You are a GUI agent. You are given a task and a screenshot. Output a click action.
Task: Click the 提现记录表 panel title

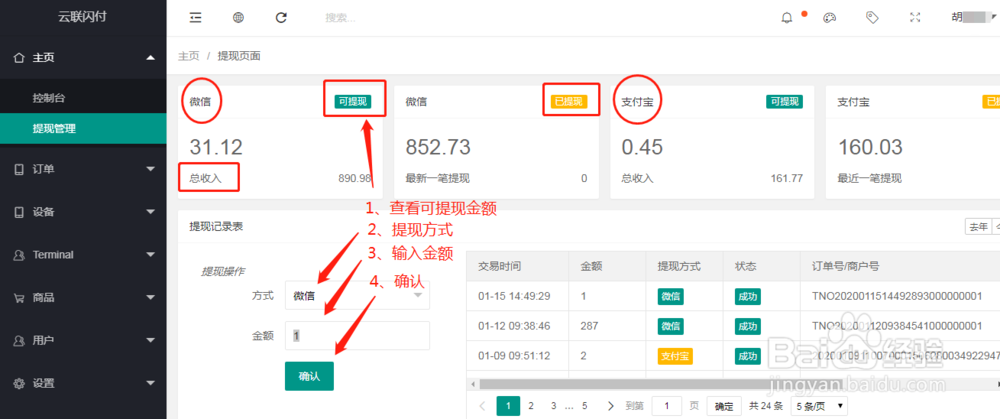coord(216,226)
